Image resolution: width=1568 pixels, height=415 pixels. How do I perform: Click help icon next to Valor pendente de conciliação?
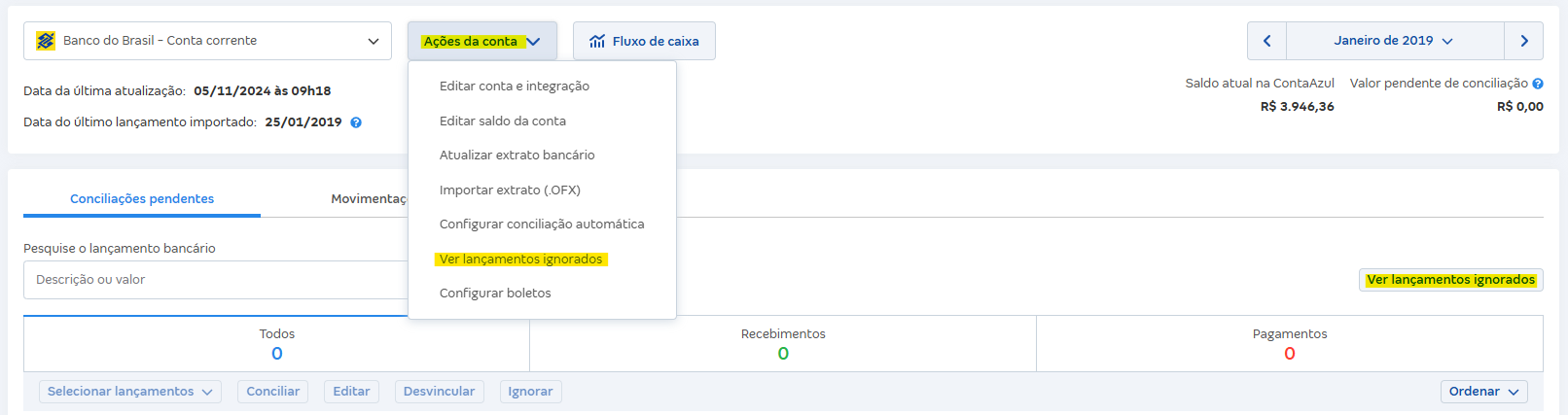pyautogui.click(x=1538, y=84)
